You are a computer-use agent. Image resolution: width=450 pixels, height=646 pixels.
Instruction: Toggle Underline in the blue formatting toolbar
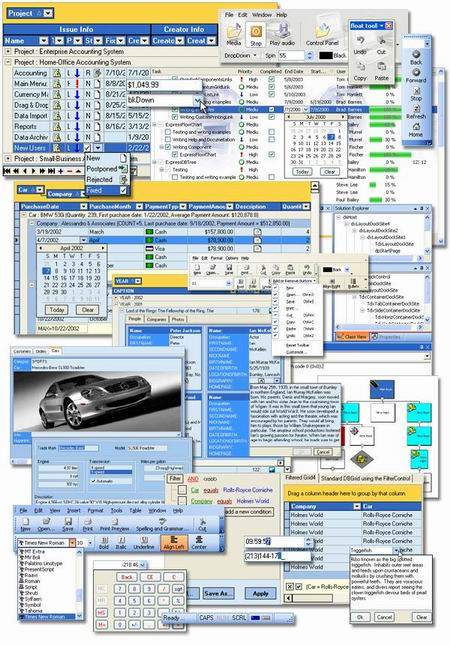[144, 541]
